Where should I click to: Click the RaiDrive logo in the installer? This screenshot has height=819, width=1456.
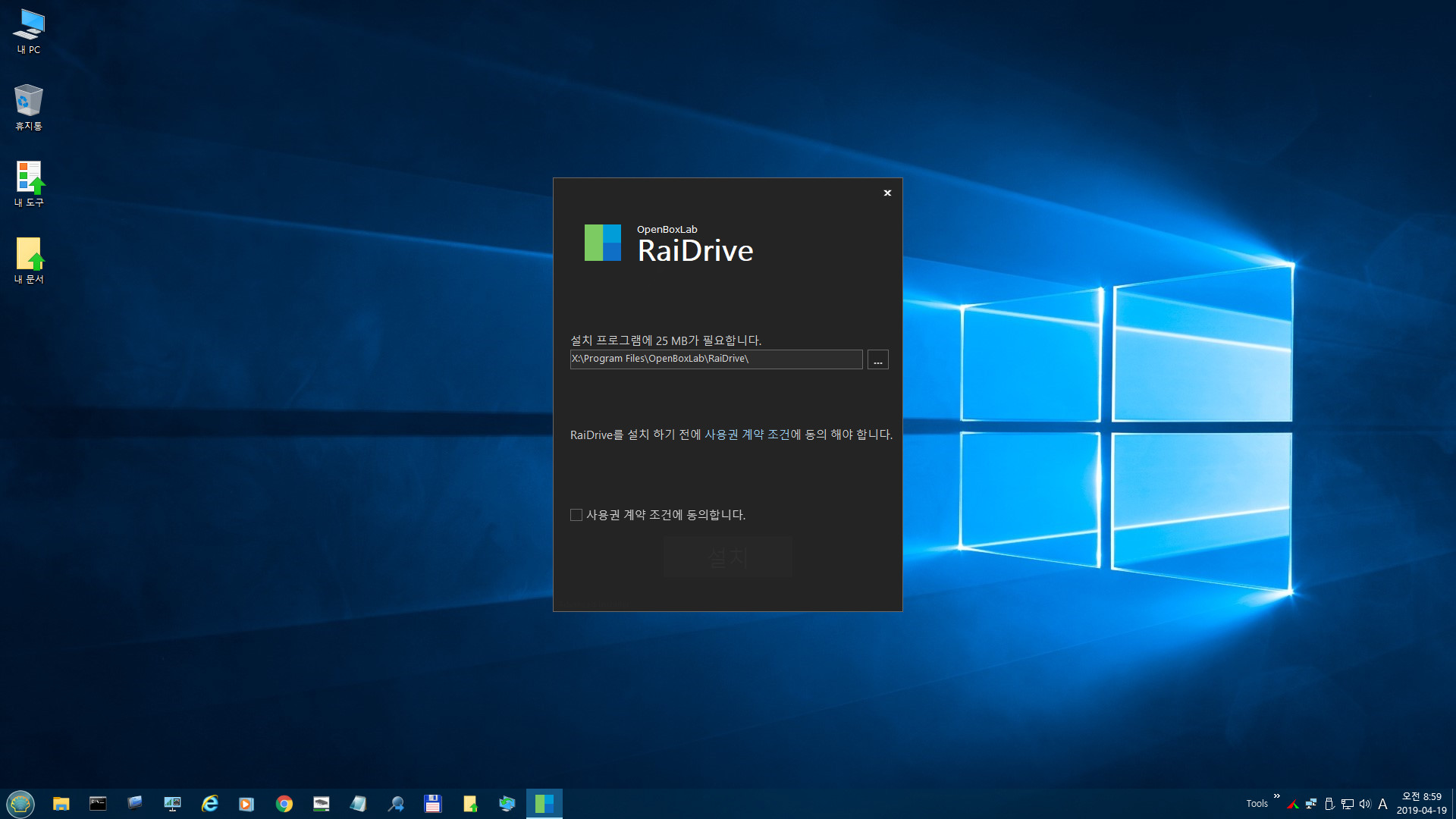603,243
